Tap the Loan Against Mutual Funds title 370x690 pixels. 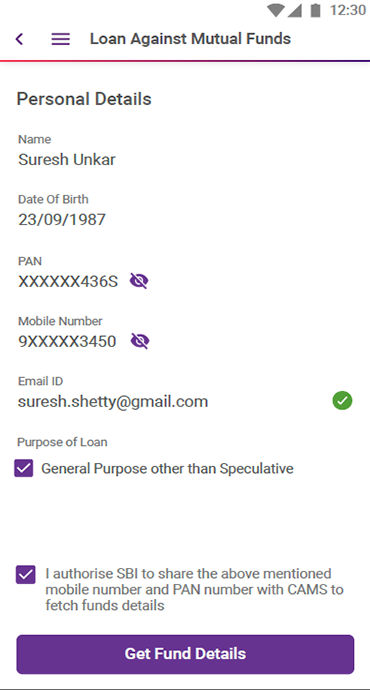click(190, 39)
